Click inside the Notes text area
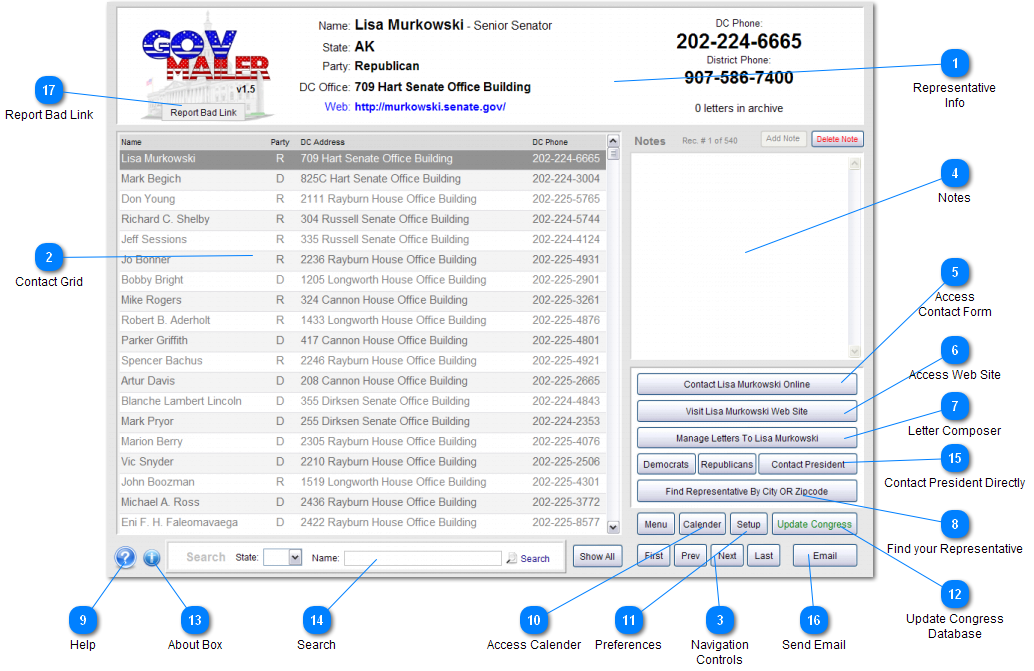 pyautogui.click(x=740, y=257)
